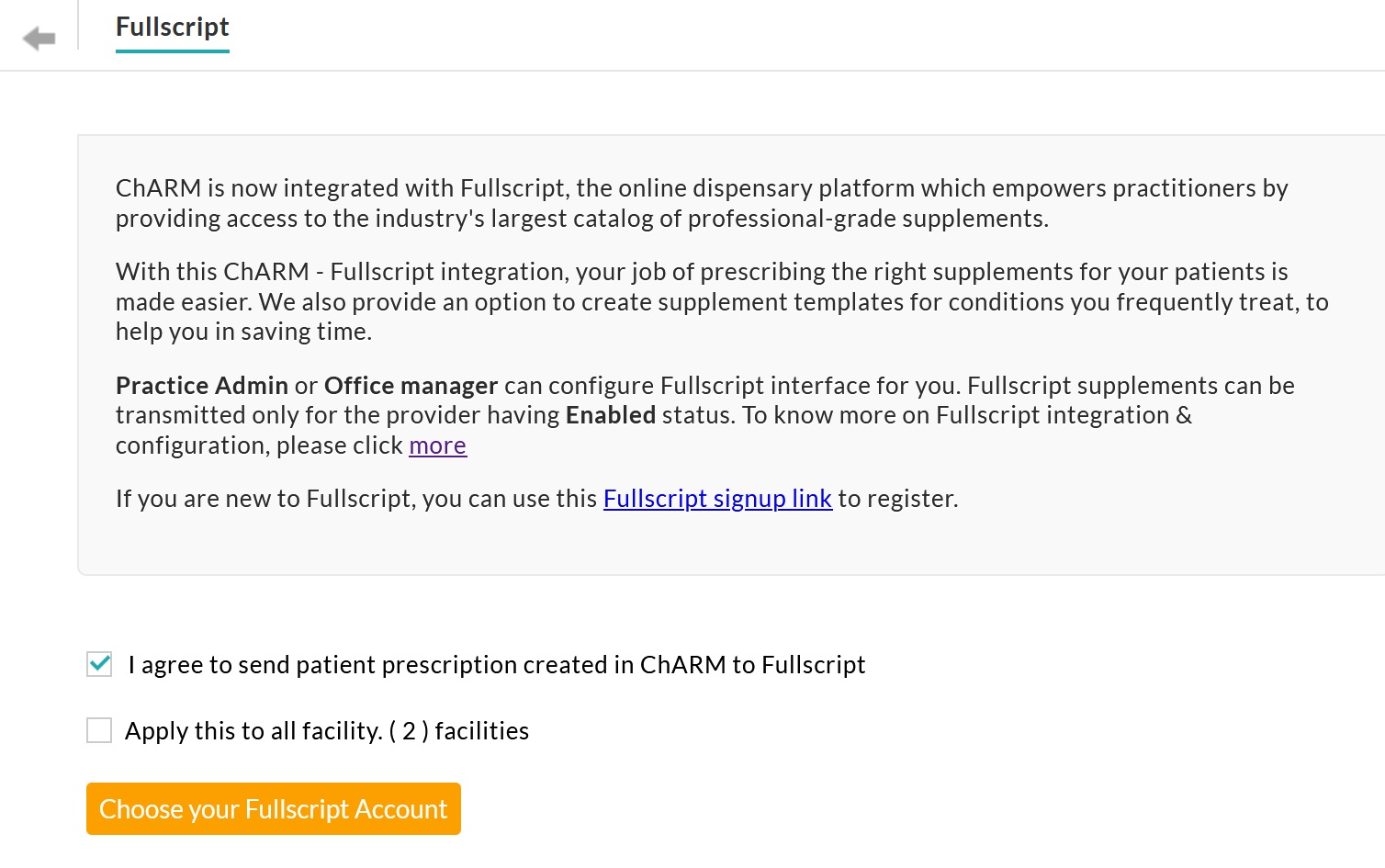Click the "Apply this to all facility" label
The width and height of the screenshot is (1385, 868).
click(x=253, y=731)
